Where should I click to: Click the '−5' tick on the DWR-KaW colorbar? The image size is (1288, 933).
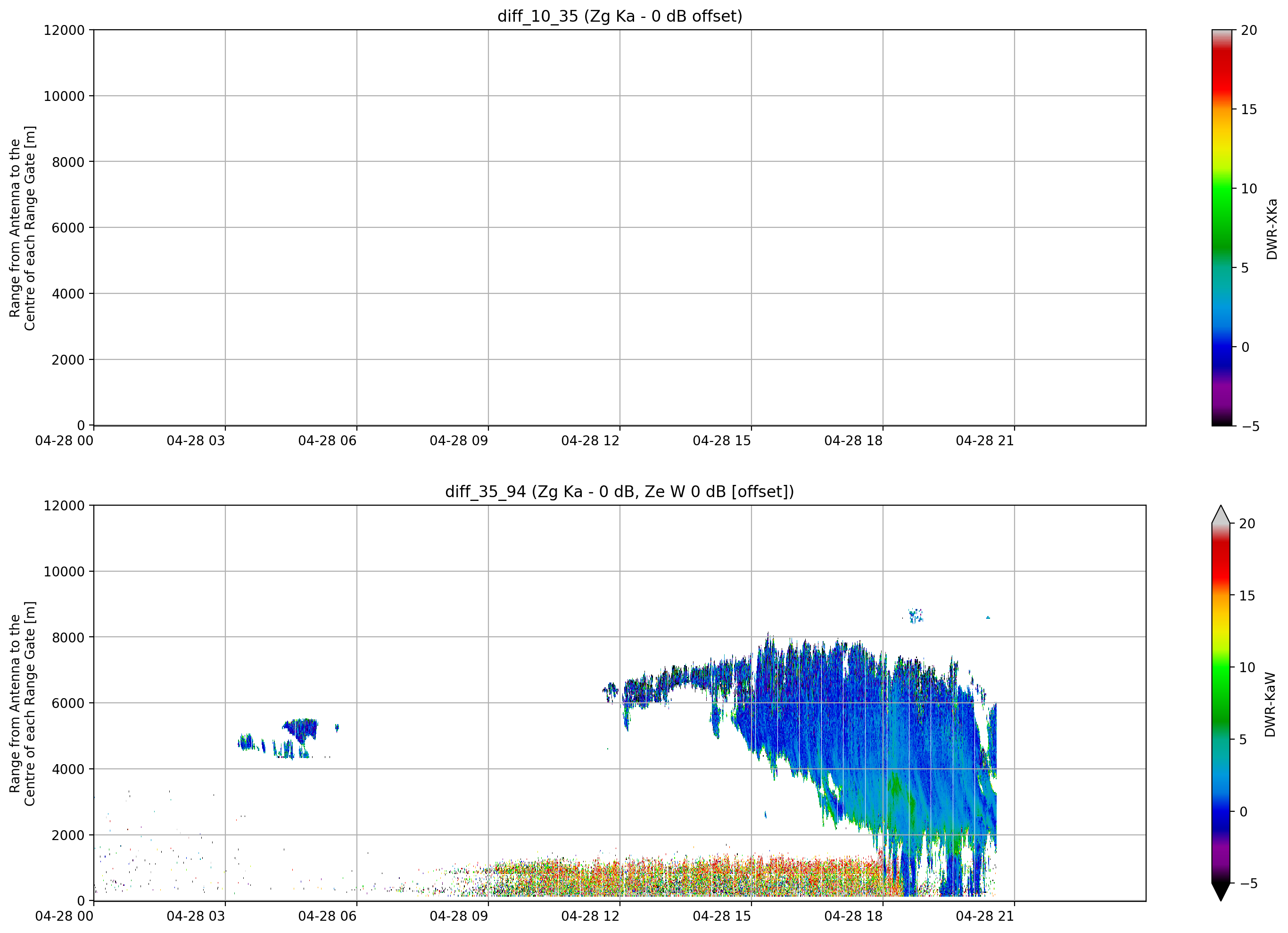point(1248,884)
